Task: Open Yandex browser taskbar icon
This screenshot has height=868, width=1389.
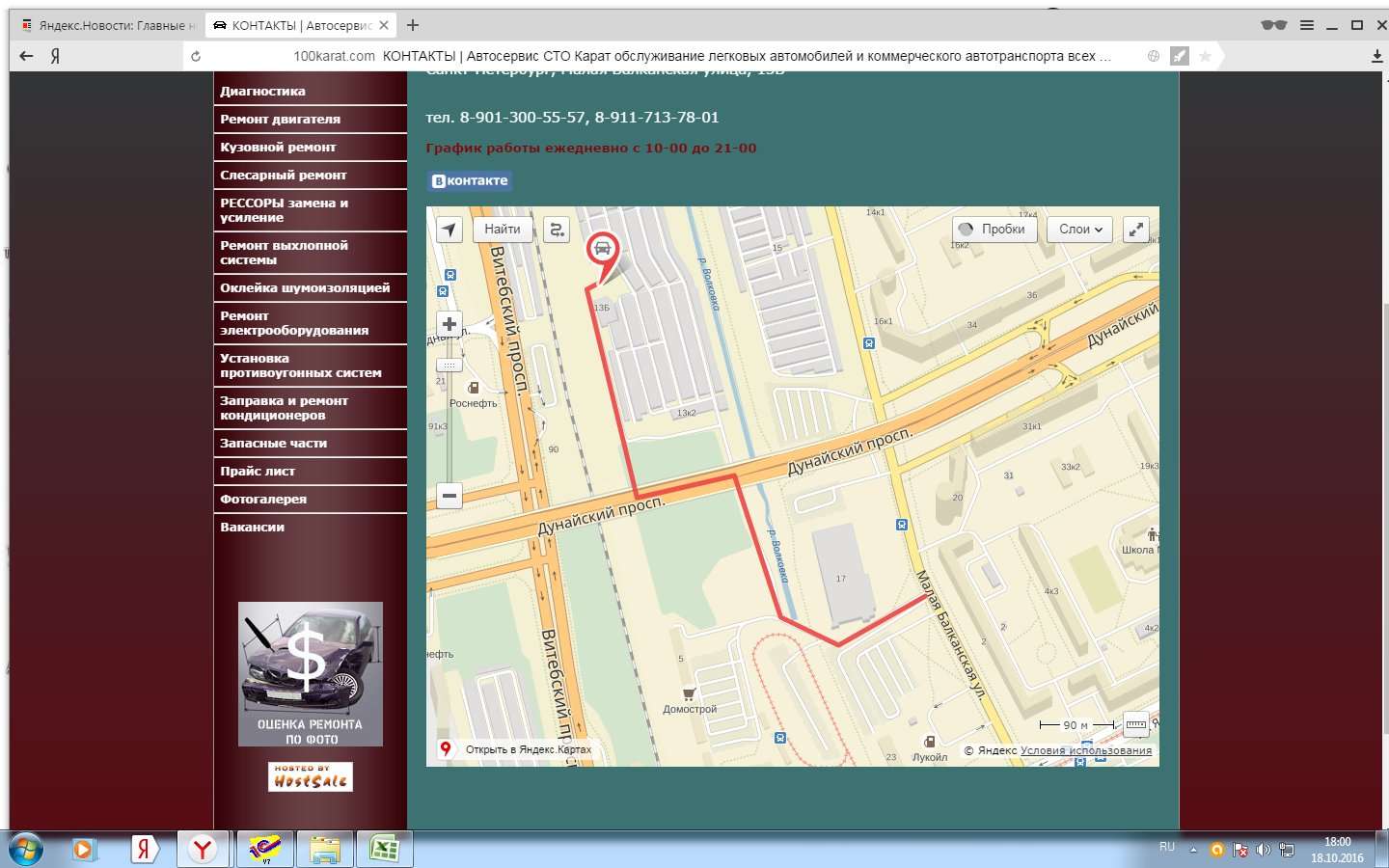Action: pos(203,850)
